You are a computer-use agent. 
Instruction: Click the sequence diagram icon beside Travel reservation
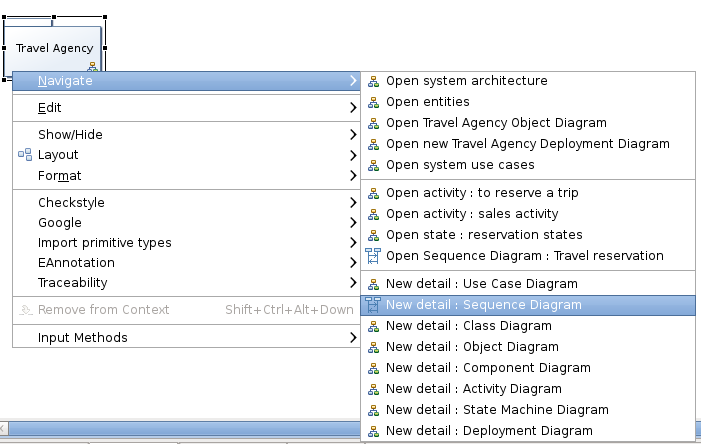373,256
